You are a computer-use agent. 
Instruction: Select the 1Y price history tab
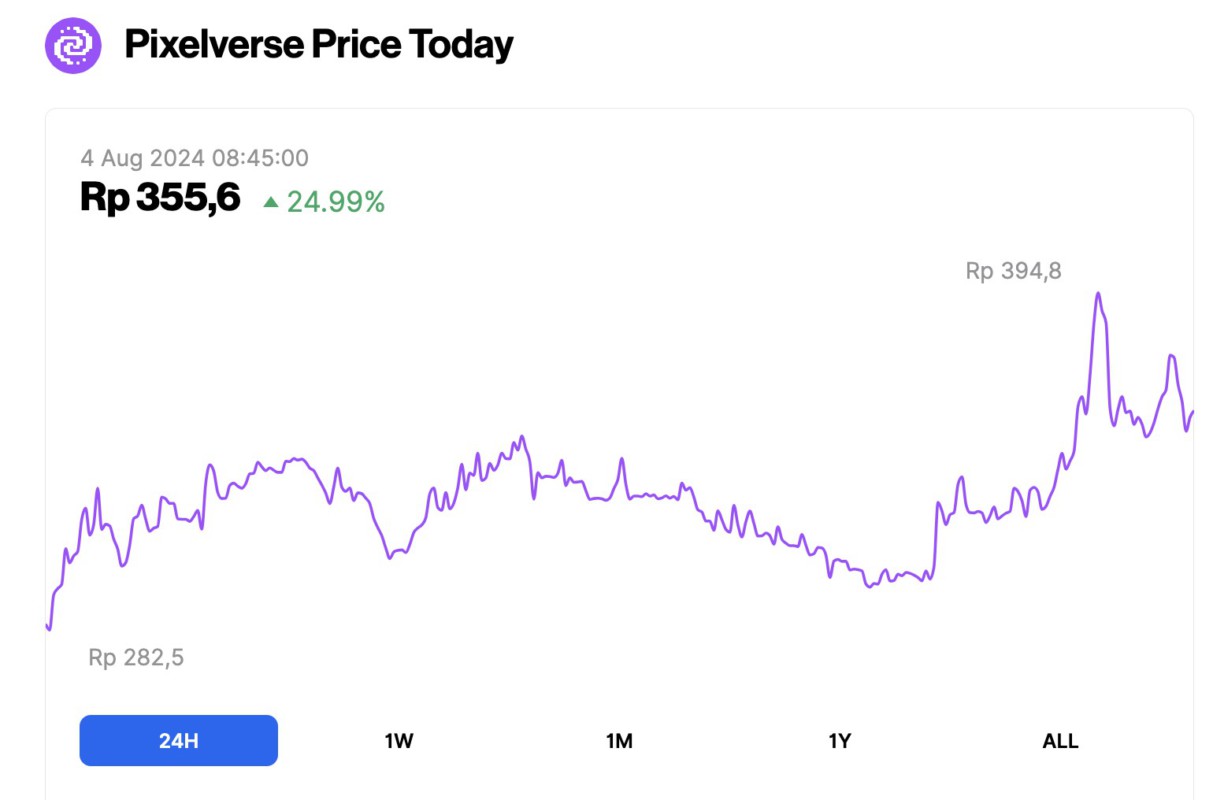(x=841, y=740)
